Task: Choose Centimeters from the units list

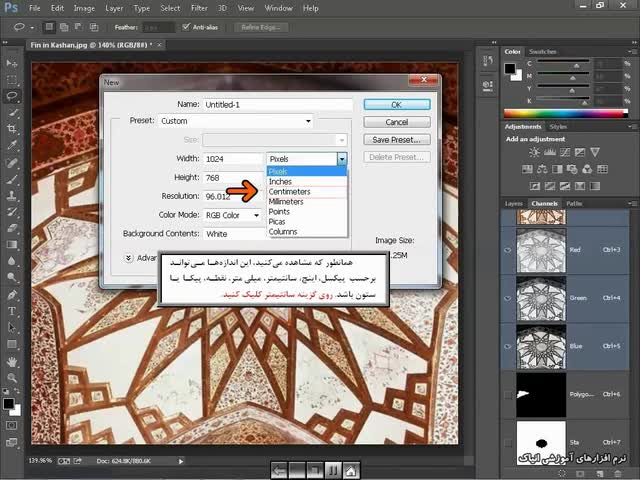Action: (x=290, y=192)
